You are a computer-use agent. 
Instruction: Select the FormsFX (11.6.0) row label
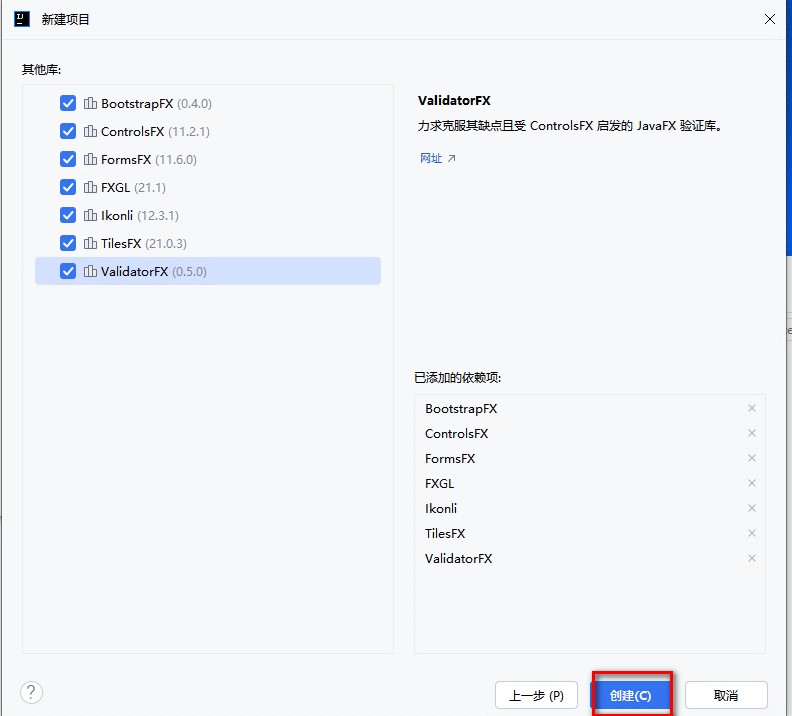(x=148, y=160)
